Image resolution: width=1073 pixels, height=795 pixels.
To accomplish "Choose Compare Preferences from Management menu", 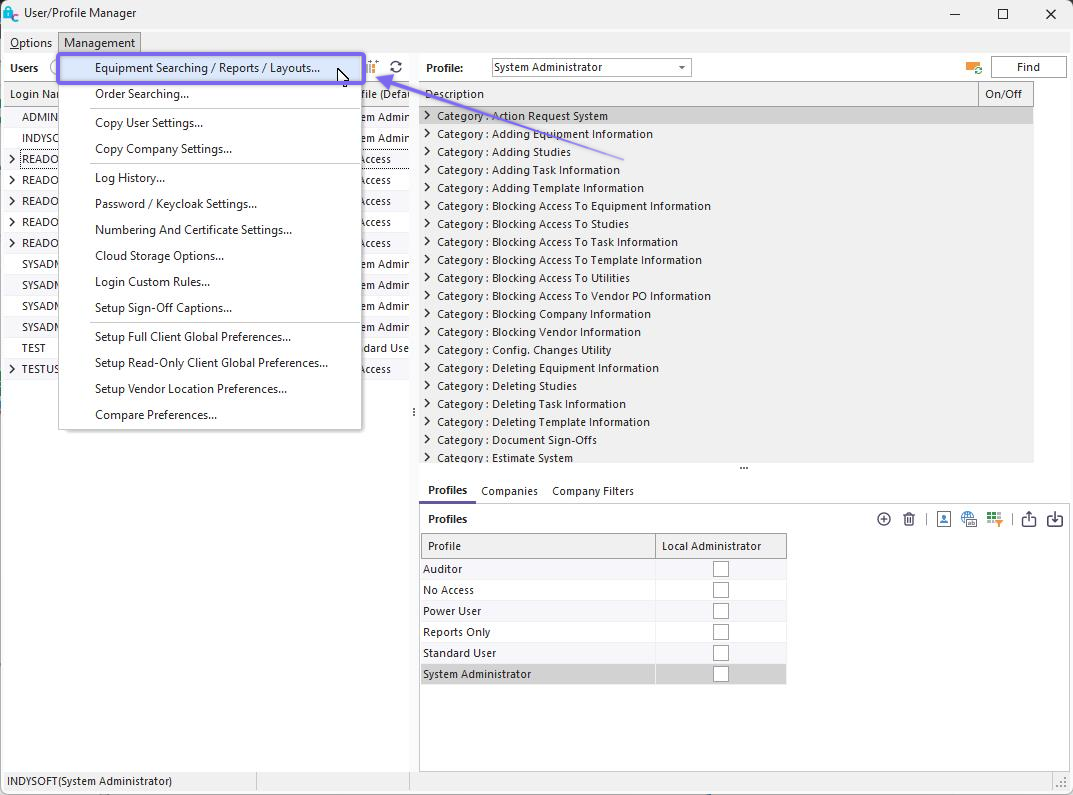I will click(156, 415).
